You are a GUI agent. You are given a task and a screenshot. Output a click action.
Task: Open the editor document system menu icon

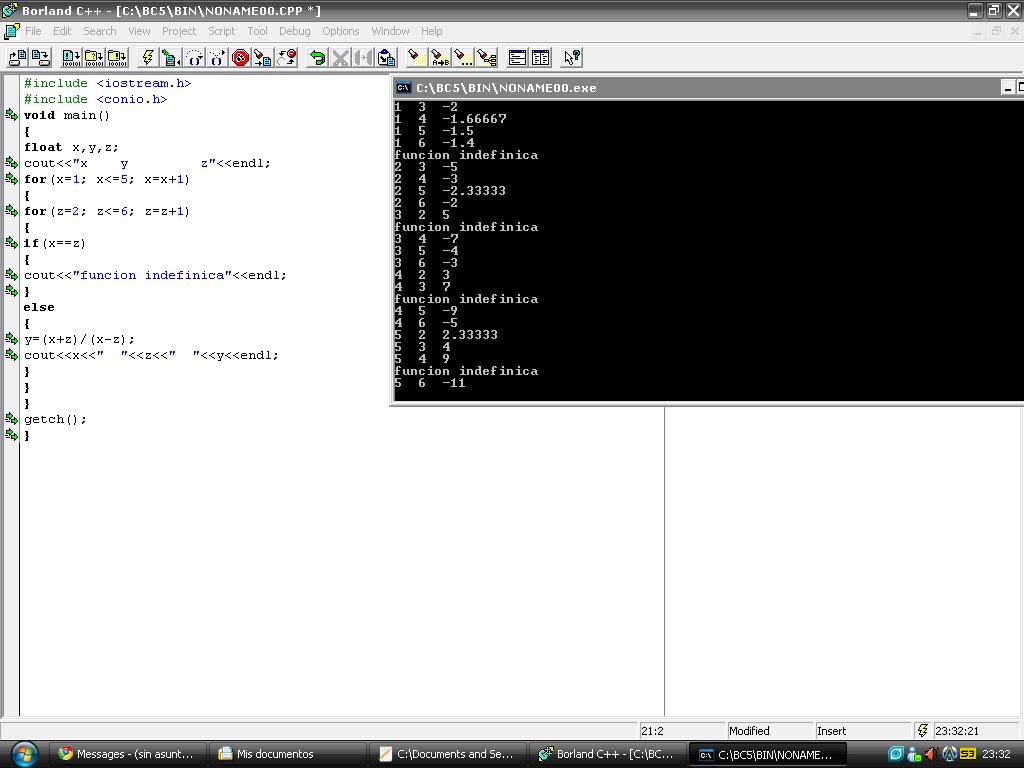(13, 31)
